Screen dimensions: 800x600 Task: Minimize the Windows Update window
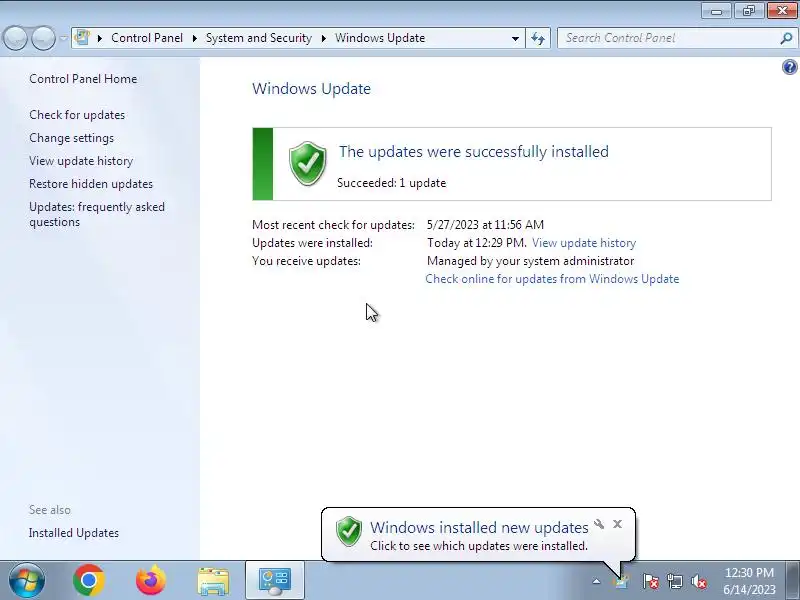717,10
